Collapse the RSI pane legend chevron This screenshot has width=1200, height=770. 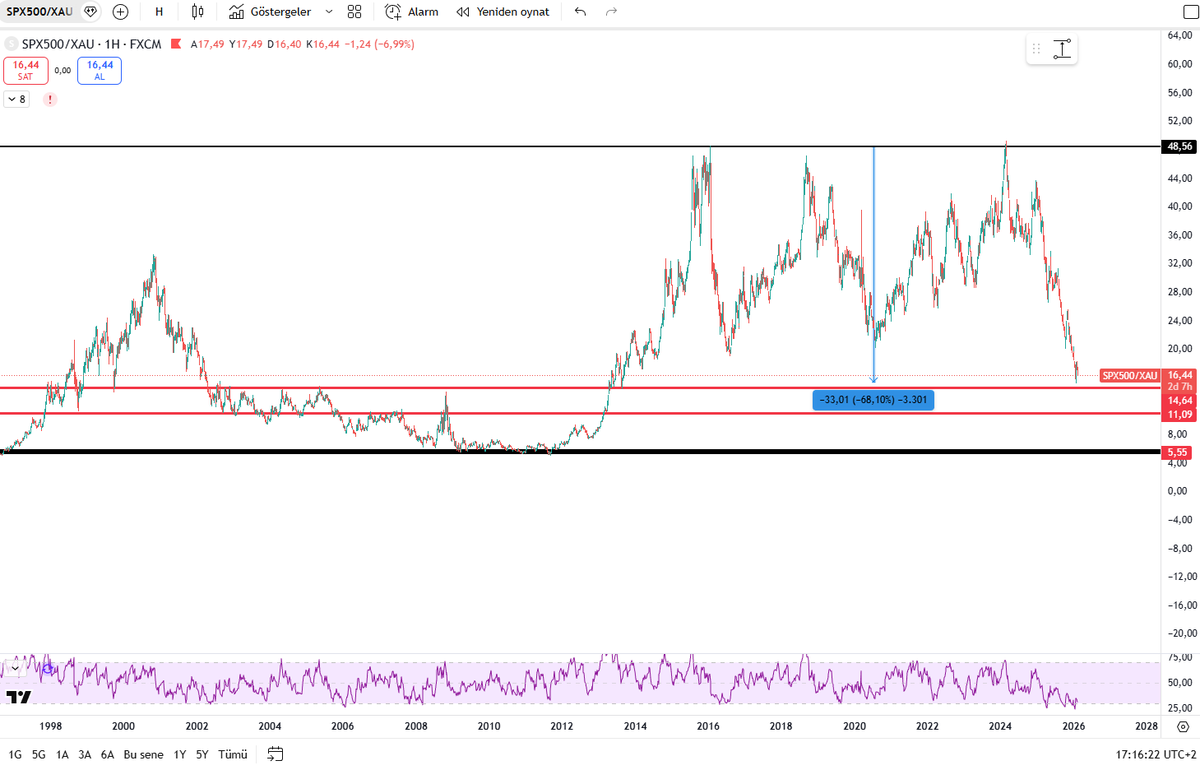[x=14, y=666]
